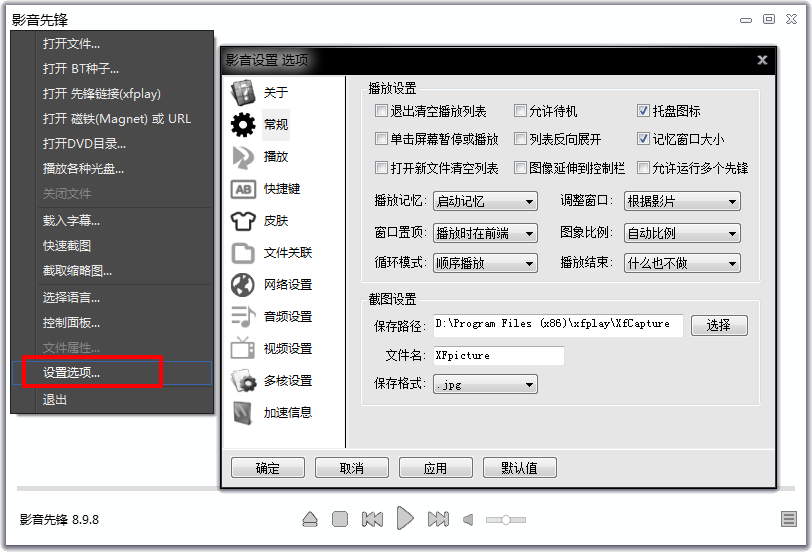This screenshot has height=552, width=812.
Task: Mute audio with the speaker icon
Action: coord(468,519)
